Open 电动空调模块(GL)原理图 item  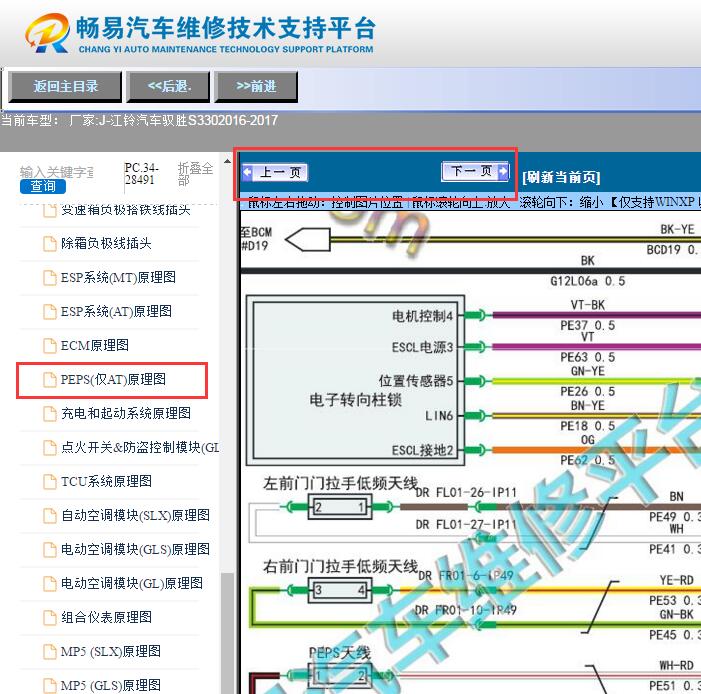point(132,583)
